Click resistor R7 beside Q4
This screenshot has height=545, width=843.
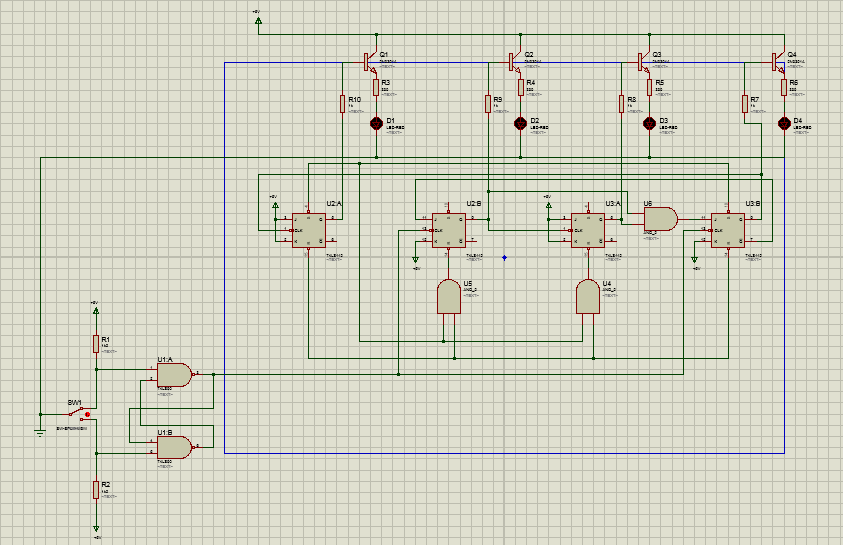point(745,104)
